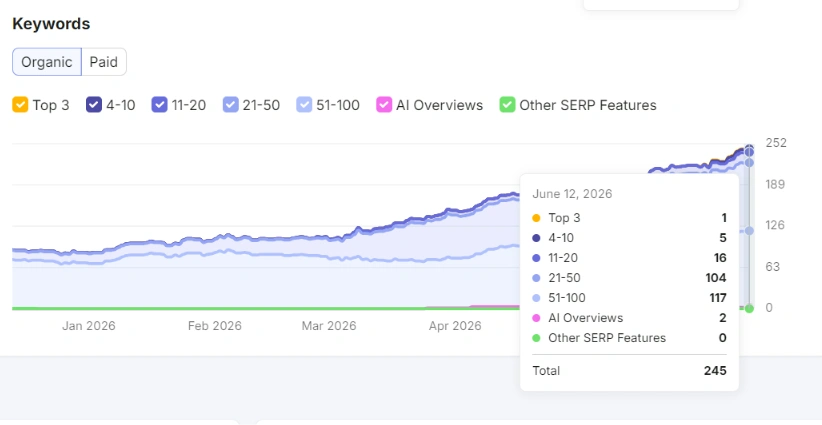Screen dimensions: 822x425
Task: Click the June 12, 2026 tooltip date
Action: click(x=572, y=194)
